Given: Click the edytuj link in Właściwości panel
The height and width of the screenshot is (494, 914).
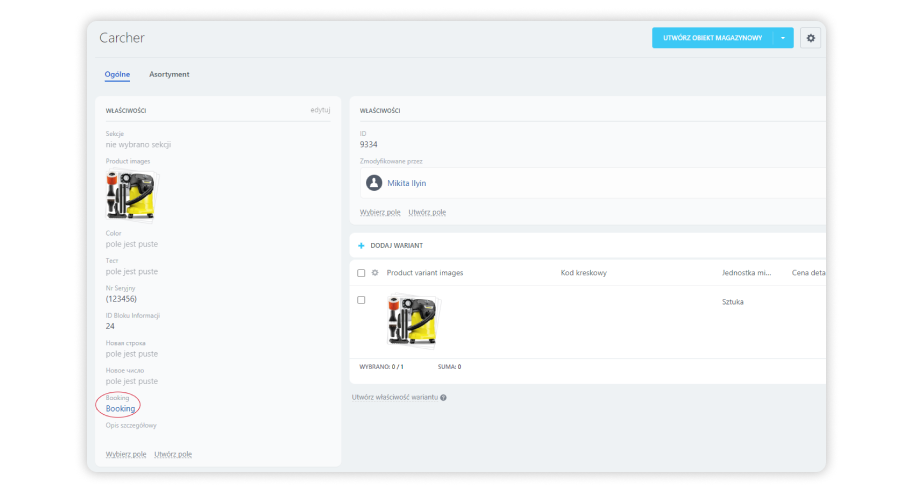Looking at the screenshot, I should tap(320, 110).
